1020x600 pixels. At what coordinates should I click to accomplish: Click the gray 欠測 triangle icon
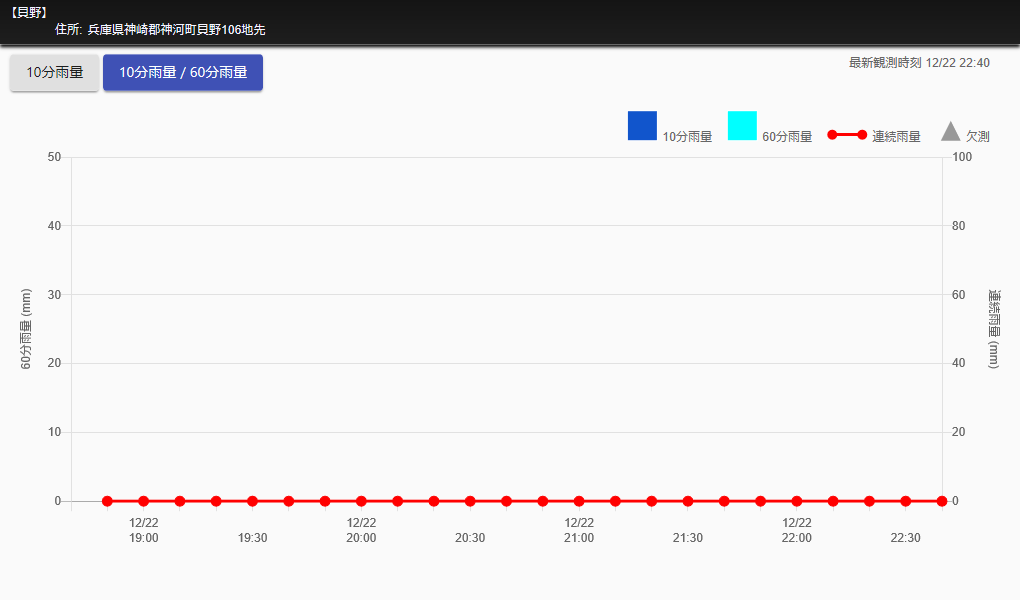(951, 132)
